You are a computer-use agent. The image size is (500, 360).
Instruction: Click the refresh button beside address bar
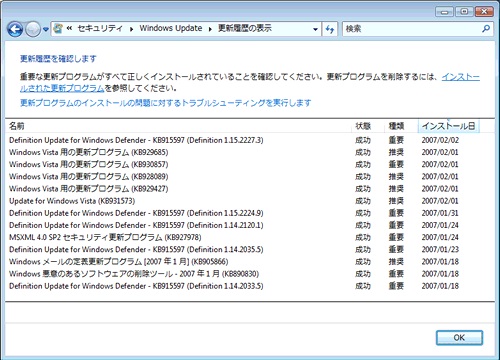(x=330, y=29)
